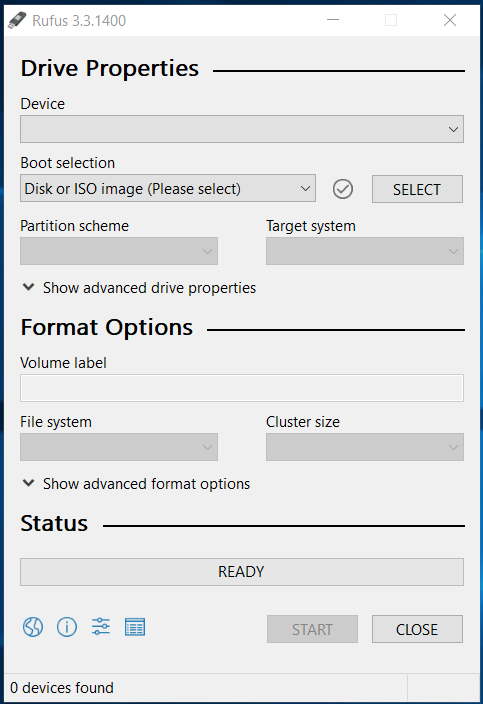Open the Partition scheme dropdown
483x706 pixels.
(119, 251)
